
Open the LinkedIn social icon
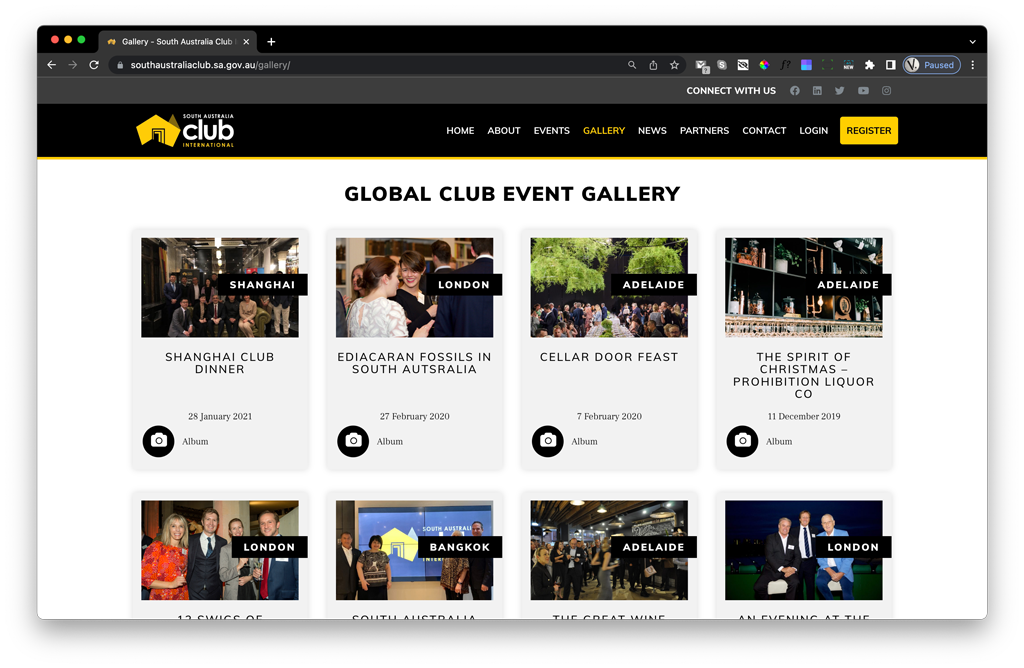[817, 91]
